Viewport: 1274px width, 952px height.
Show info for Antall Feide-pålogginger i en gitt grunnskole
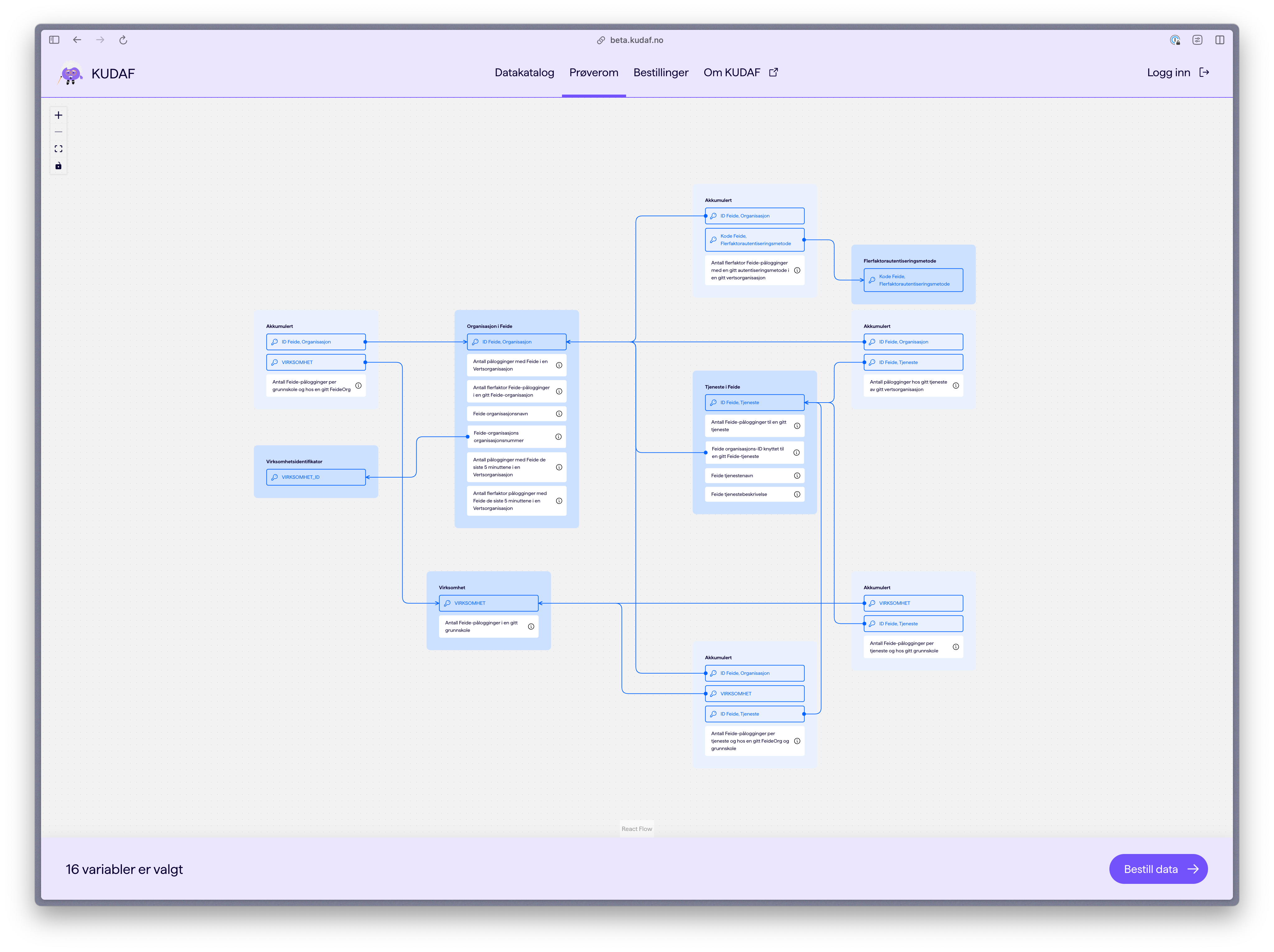[531, 627]
